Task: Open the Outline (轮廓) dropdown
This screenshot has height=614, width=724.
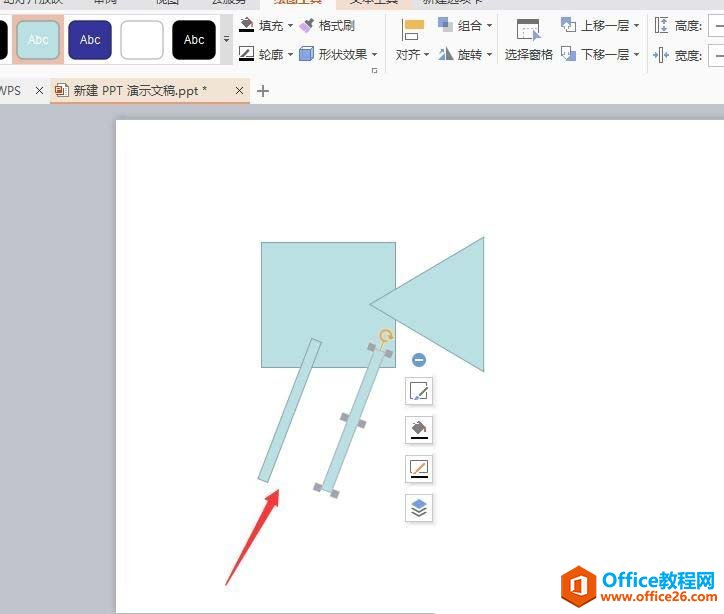Action: pos(267,55)
